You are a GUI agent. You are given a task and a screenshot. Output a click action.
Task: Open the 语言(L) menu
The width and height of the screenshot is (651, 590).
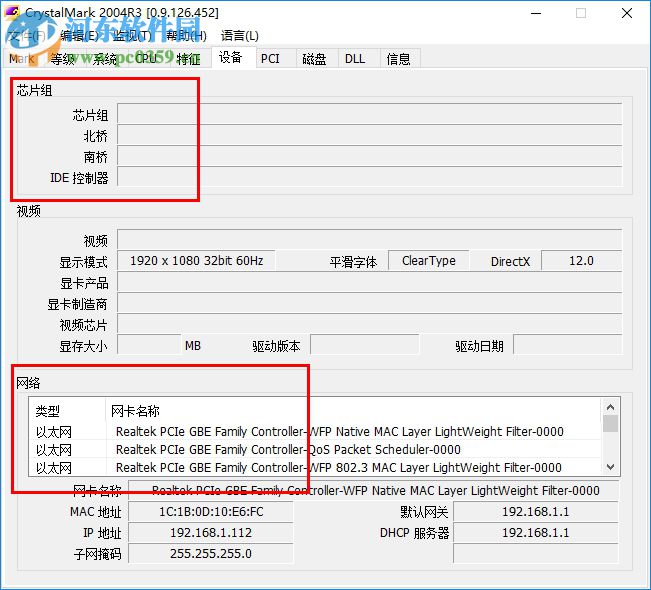pyautogui.click(x=240, y=36)
